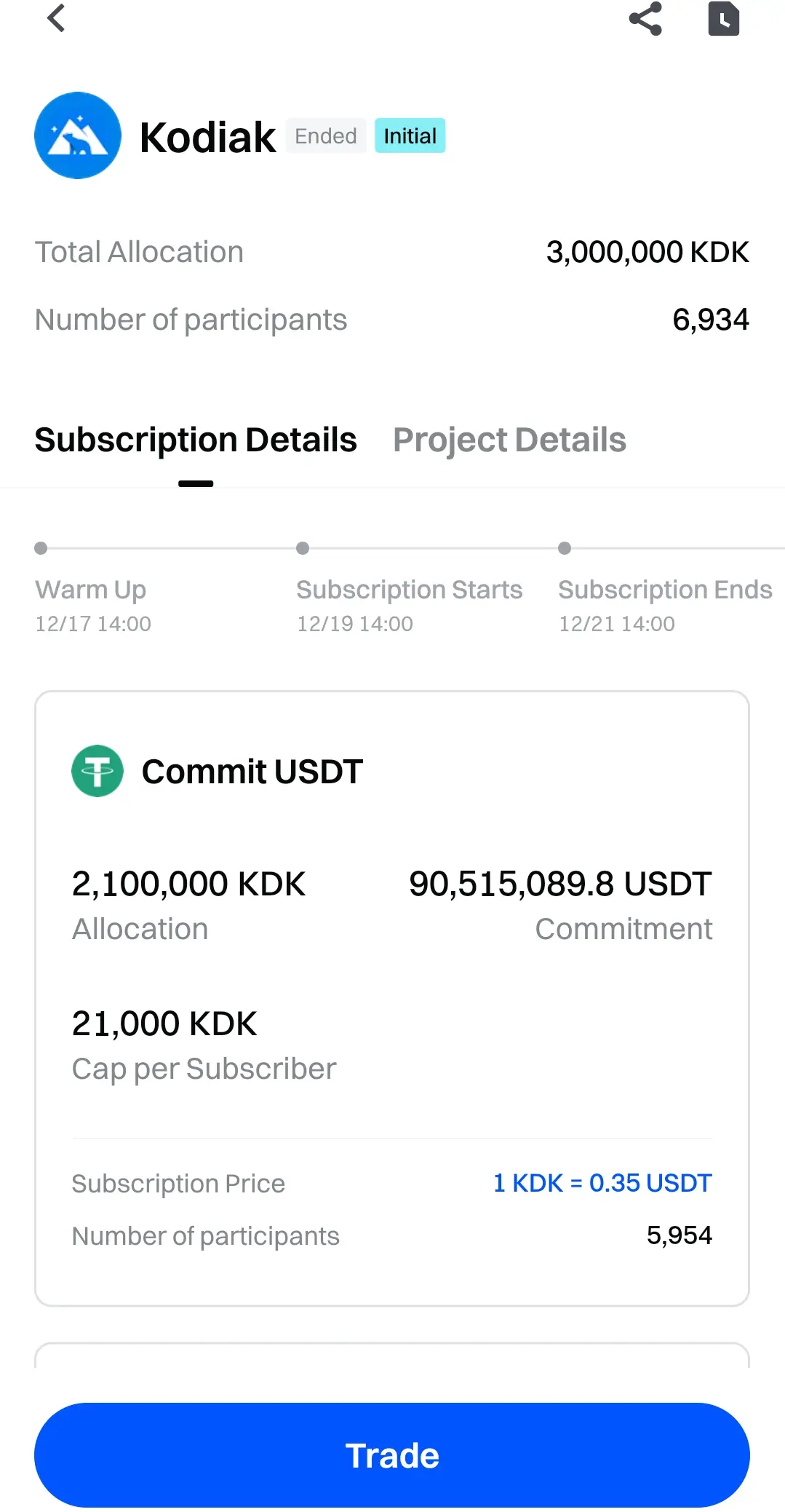Tap the share icon
The width and height of the screenshot is (785, 1512).
pyautogui.click(x=645, y=18)
